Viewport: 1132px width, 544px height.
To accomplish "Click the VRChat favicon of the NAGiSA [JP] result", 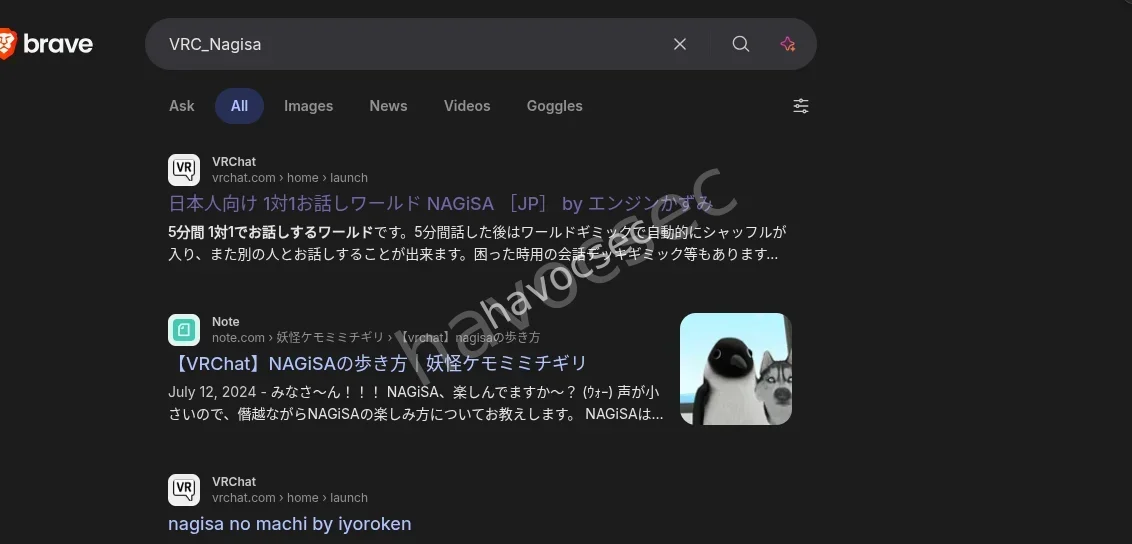I will 184,170.
